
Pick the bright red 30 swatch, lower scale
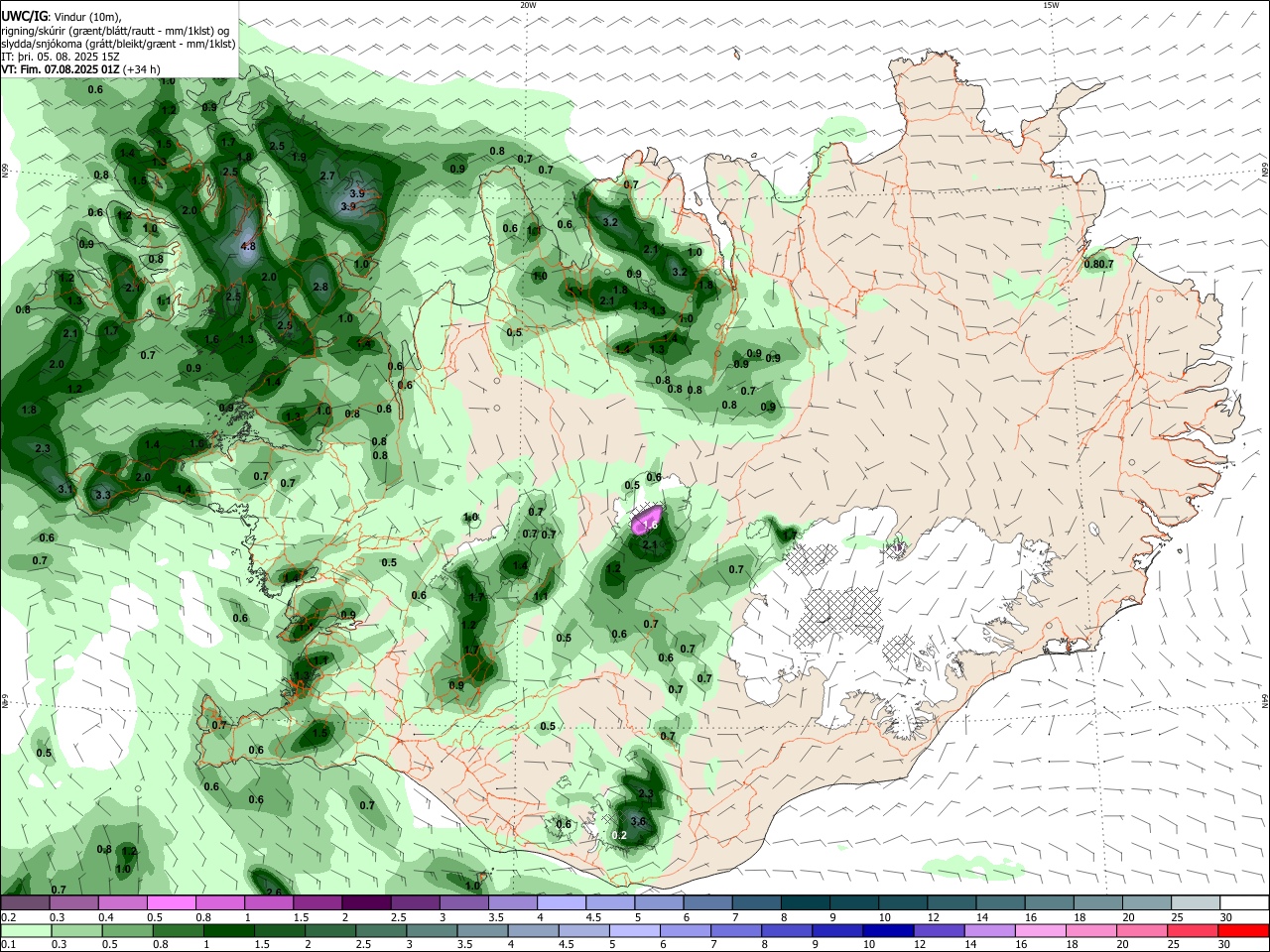[x=1244, y=930]
